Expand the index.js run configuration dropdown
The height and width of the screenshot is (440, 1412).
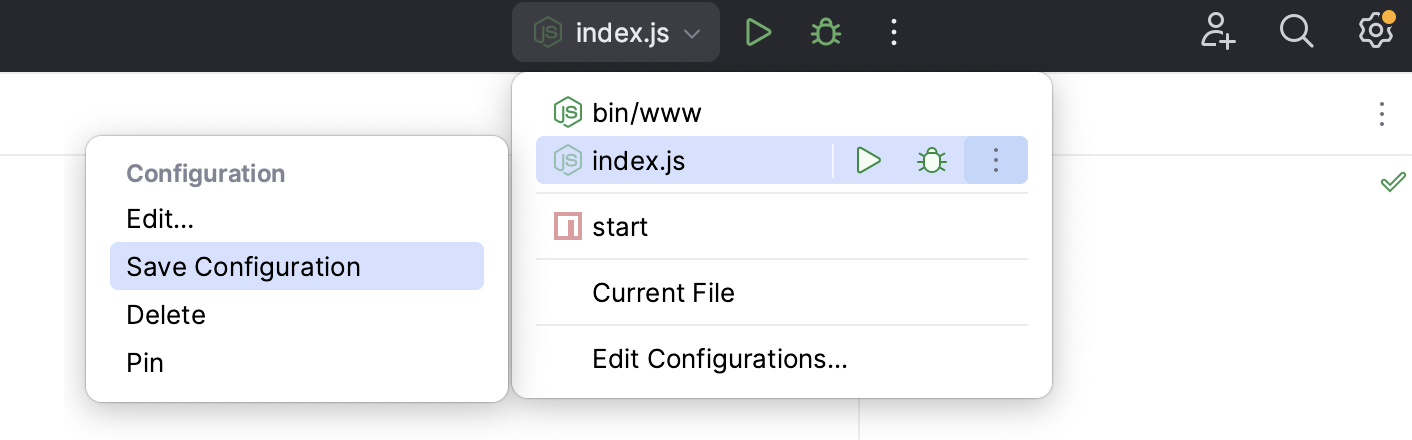[616, 33]
